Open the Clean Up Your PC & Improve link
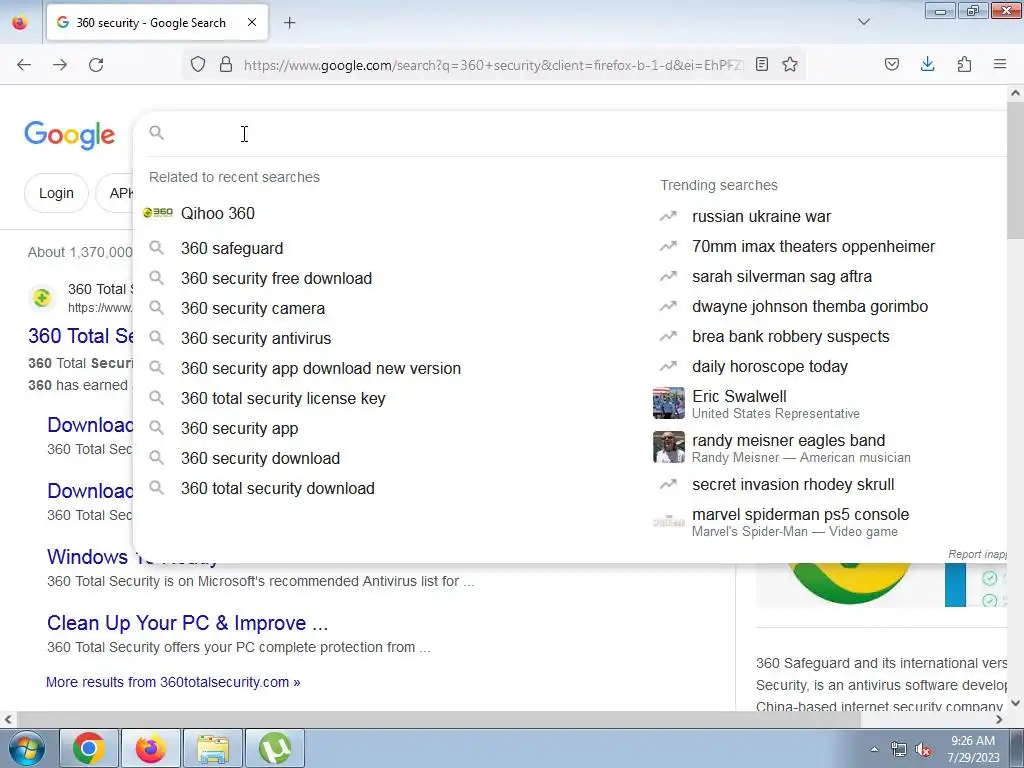The image size is (1024, 768). point(187,623)
